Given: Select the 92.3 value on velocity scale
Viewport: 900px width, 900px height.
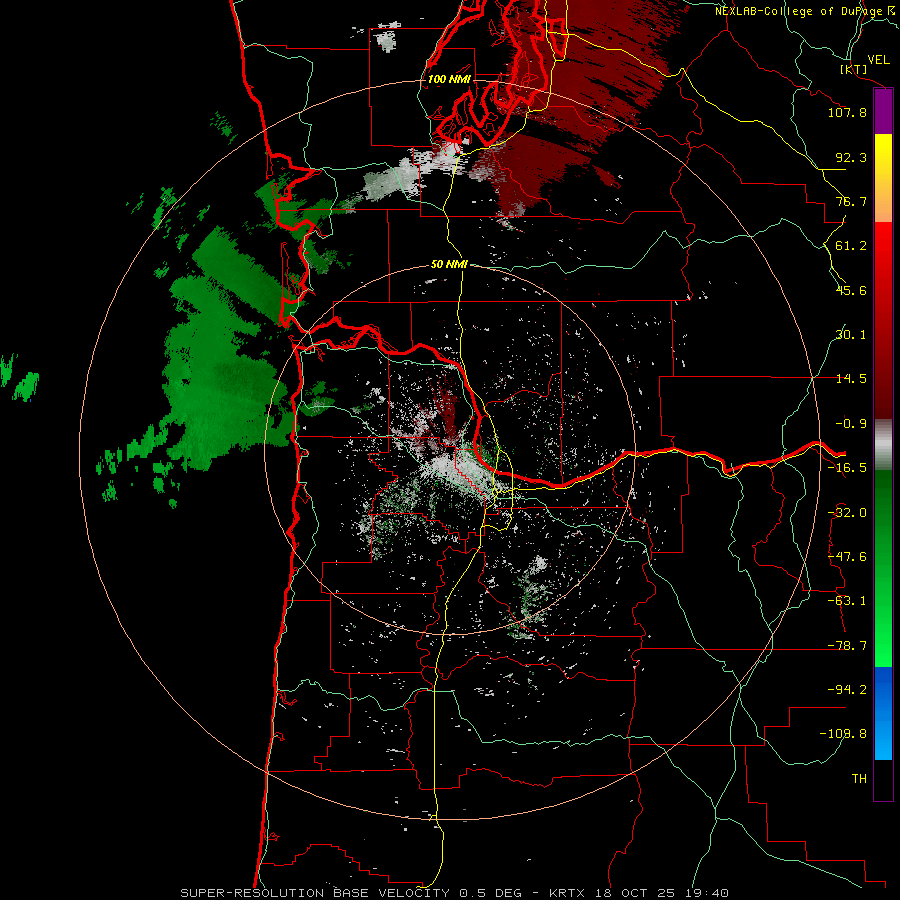Looking at the screenshot, I should [851, 157].
